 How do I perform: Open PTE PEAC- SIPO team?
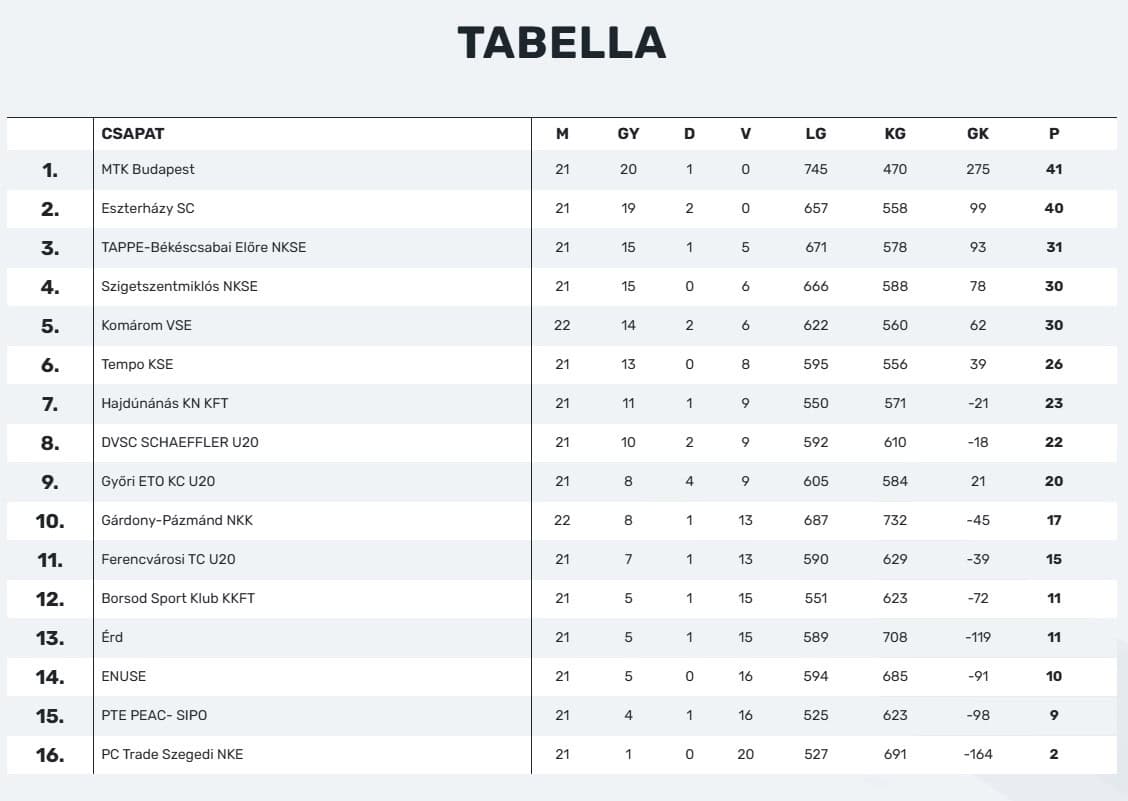pos(154,715)
